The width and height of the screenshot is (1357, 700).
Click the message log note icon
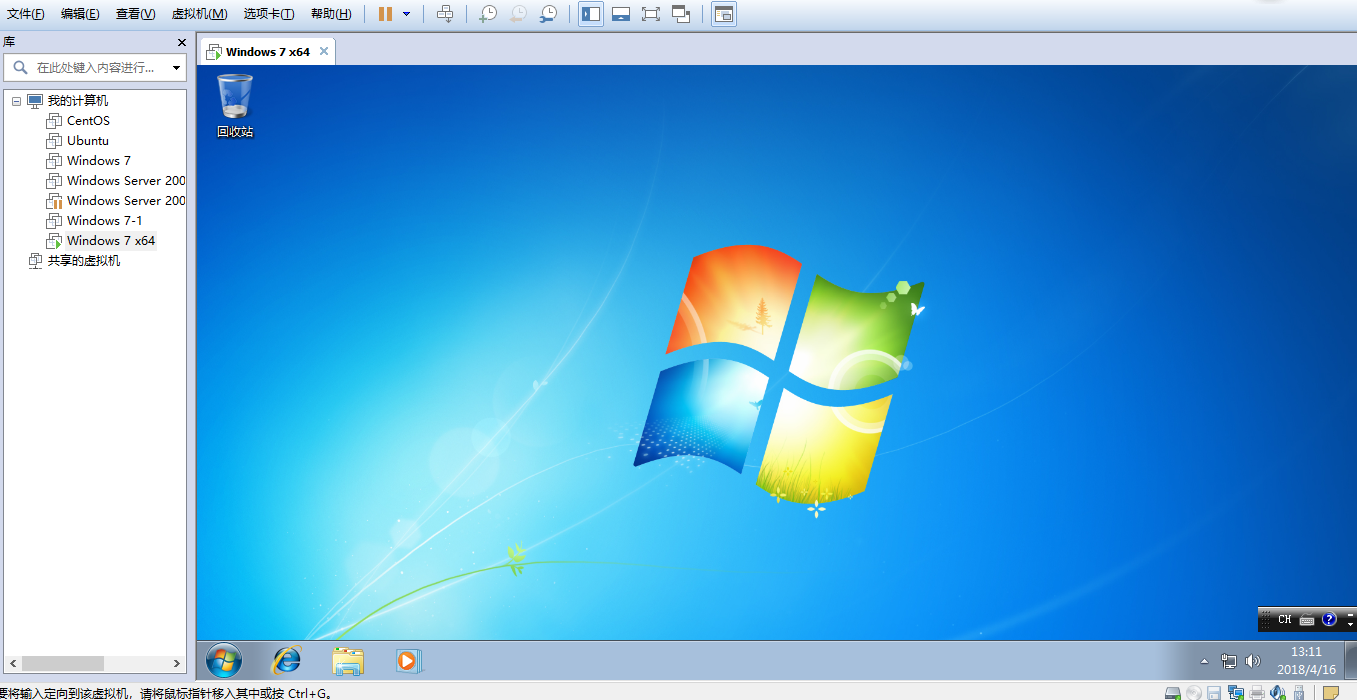(1330, 692)
